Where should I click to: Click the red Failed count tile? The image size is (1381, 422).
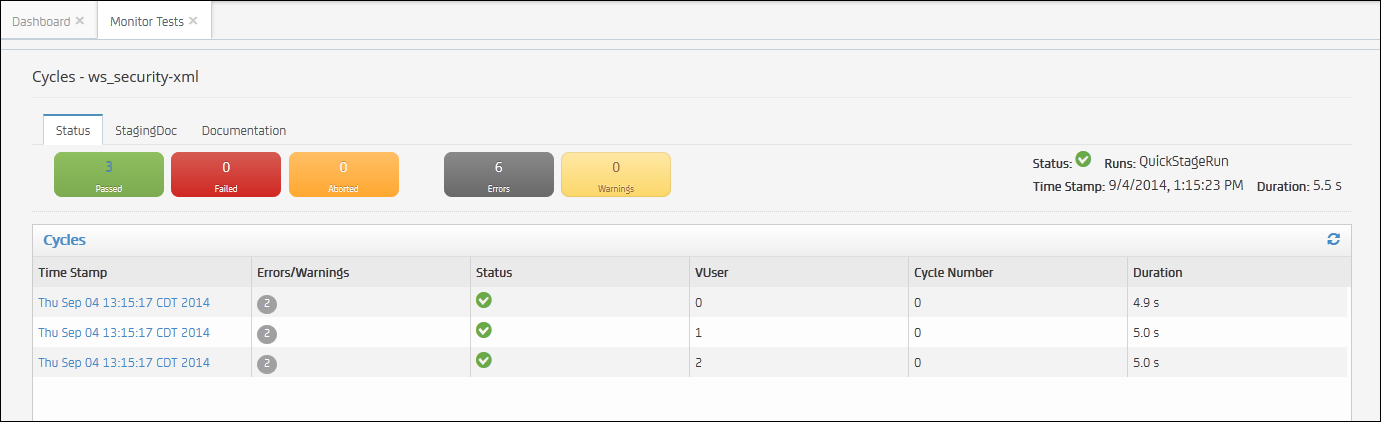[226, 175]
